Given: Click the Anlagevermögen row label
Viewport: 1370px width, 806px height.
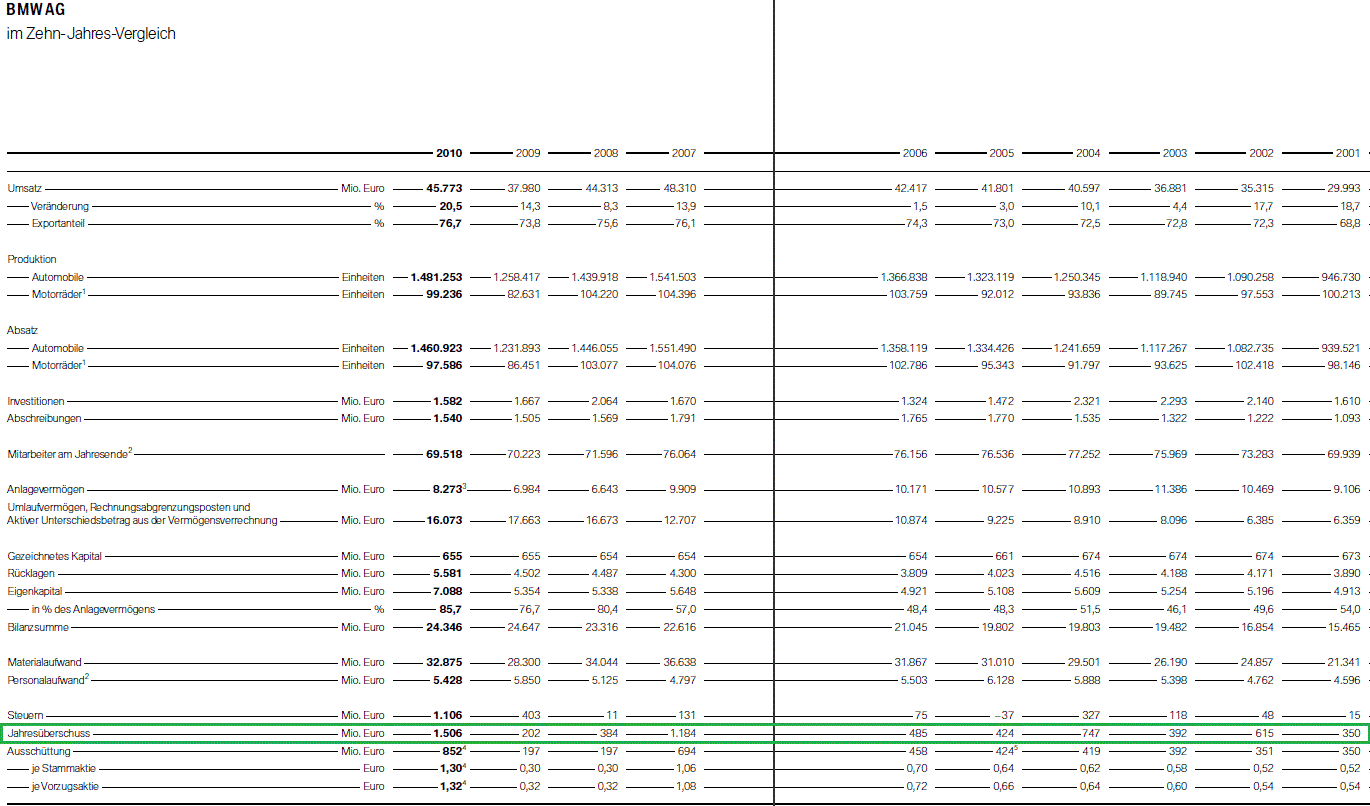Looking at the screenshot, I should coord(46,489).
